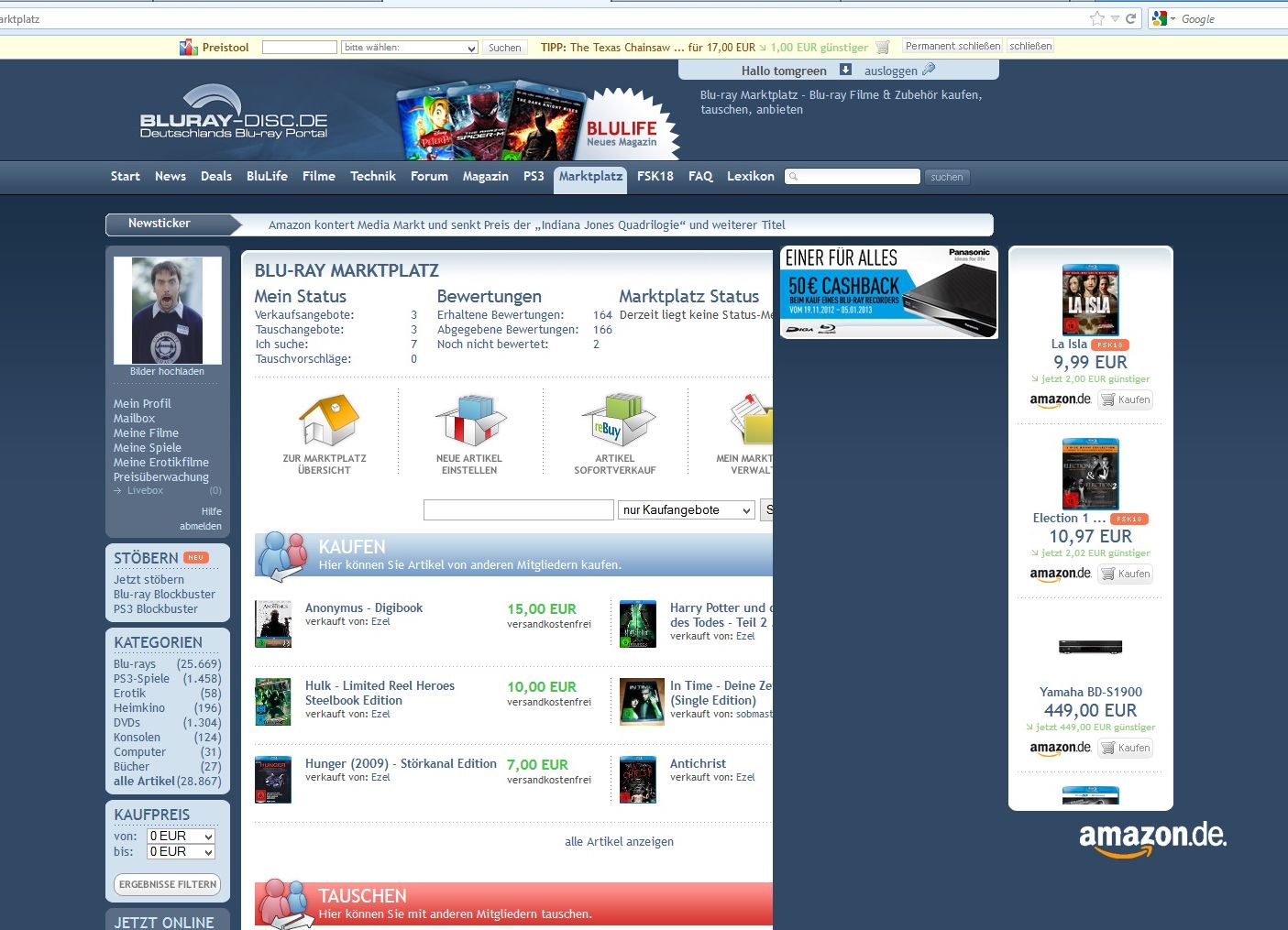Image resolution: width=1288 pixels, height=930 pixels.
Task: Open the Forum menu item
Action: [429, 176]
